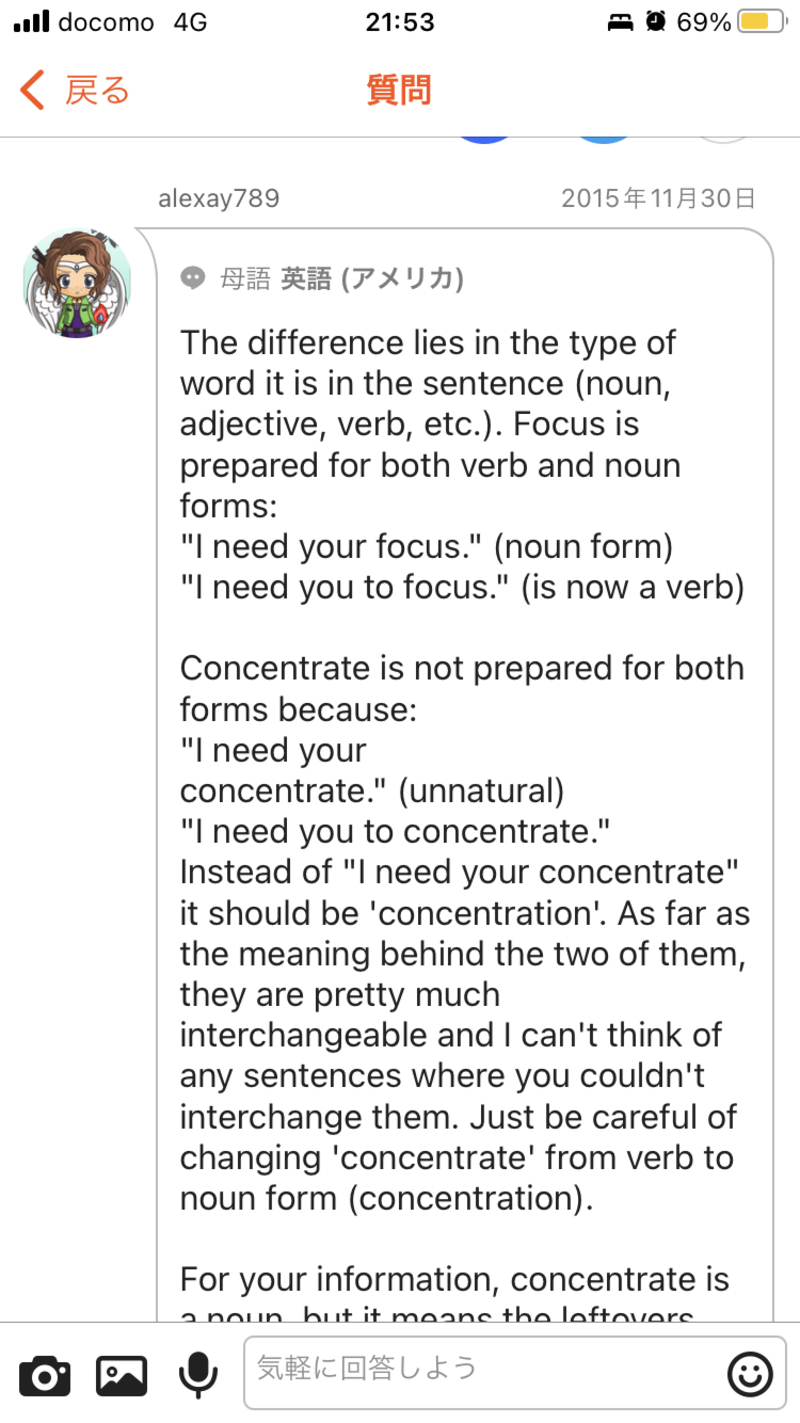Screen dimensions: 800x1423
Task: Open the emoji smiley picker
Action: (x=749, y=1374)
